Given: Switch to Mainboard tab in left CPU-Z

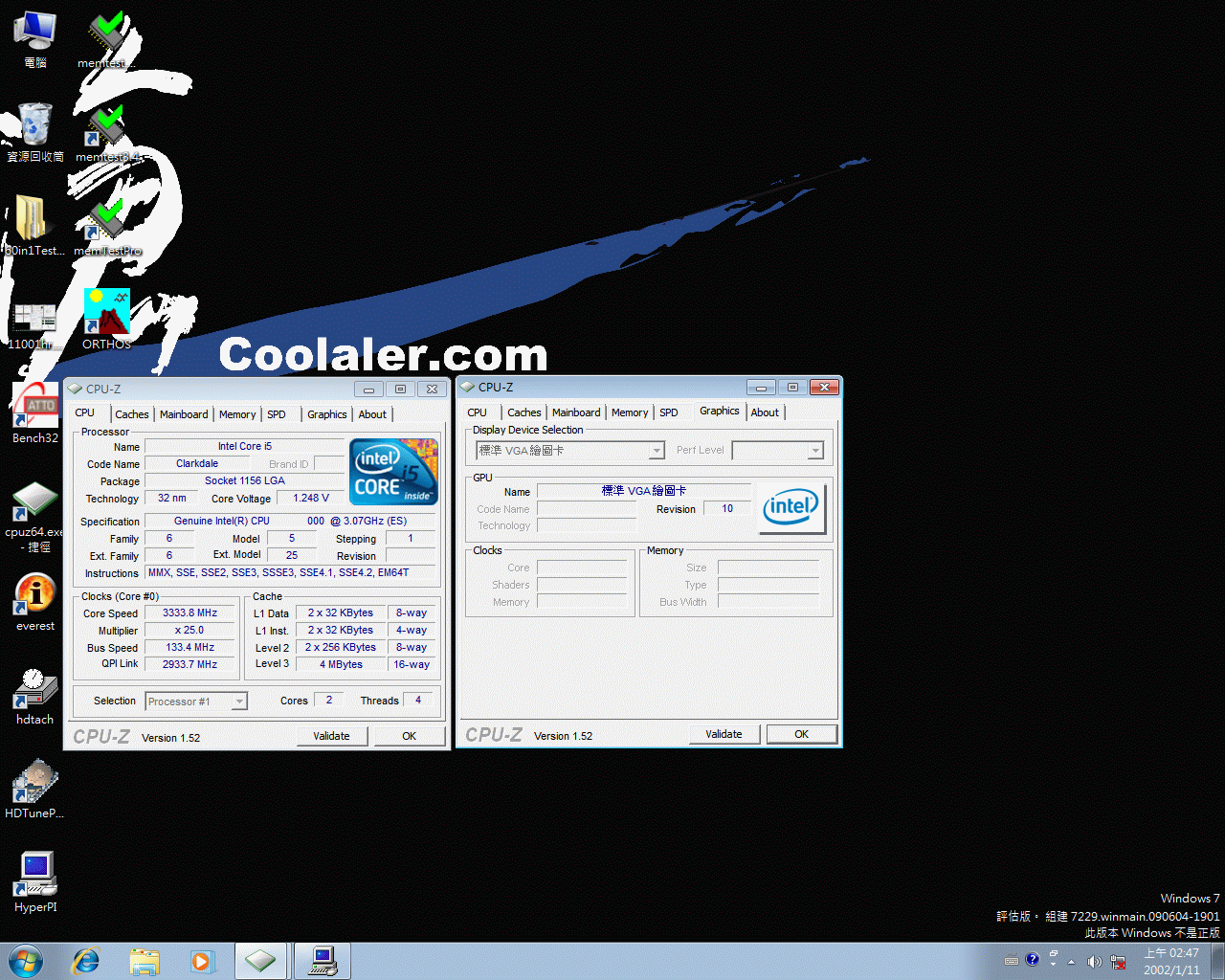Looking at the screenshot, I should [184, 414].
